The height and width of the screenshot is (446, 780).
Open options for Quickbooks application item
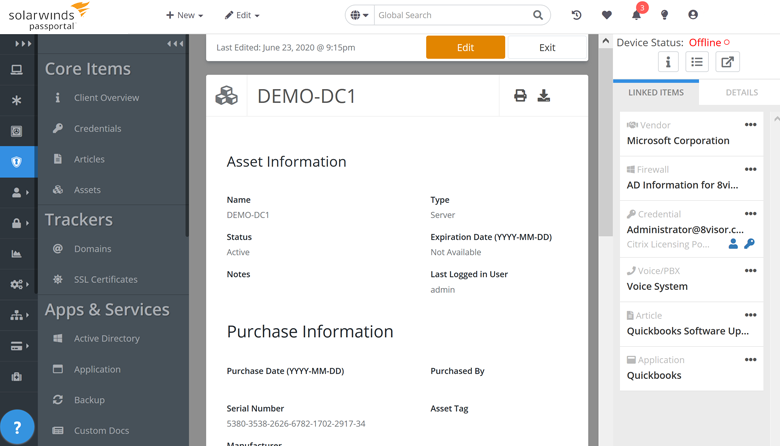750,359
